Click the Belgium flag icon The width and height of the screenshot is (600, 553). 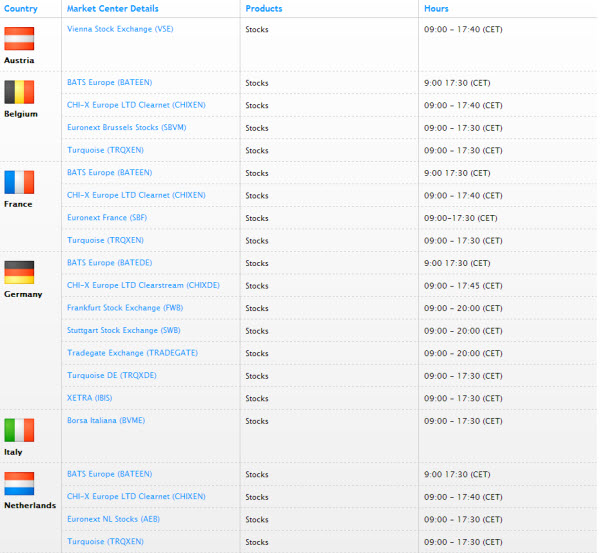(19, 93)
